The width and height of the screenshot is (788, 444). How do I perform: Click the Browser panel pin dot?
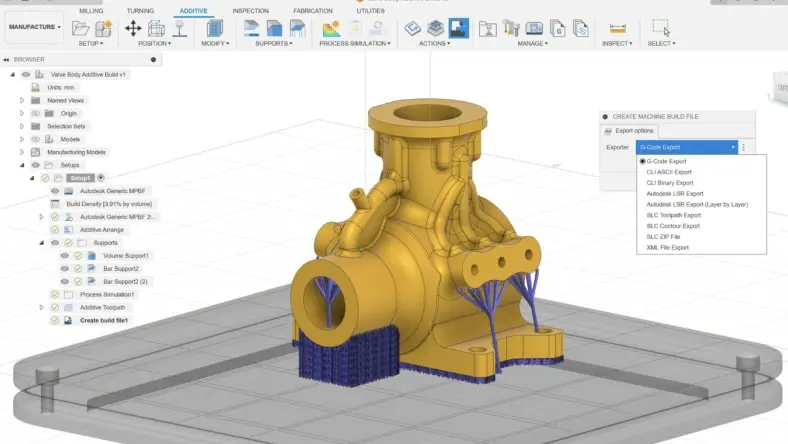click(153, 59)
